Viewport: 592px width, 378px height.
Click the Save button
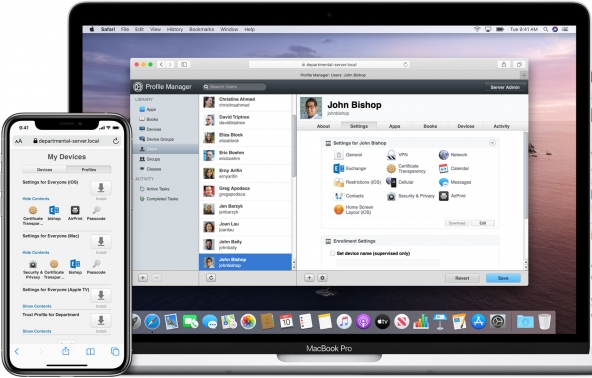coord(503,278)
